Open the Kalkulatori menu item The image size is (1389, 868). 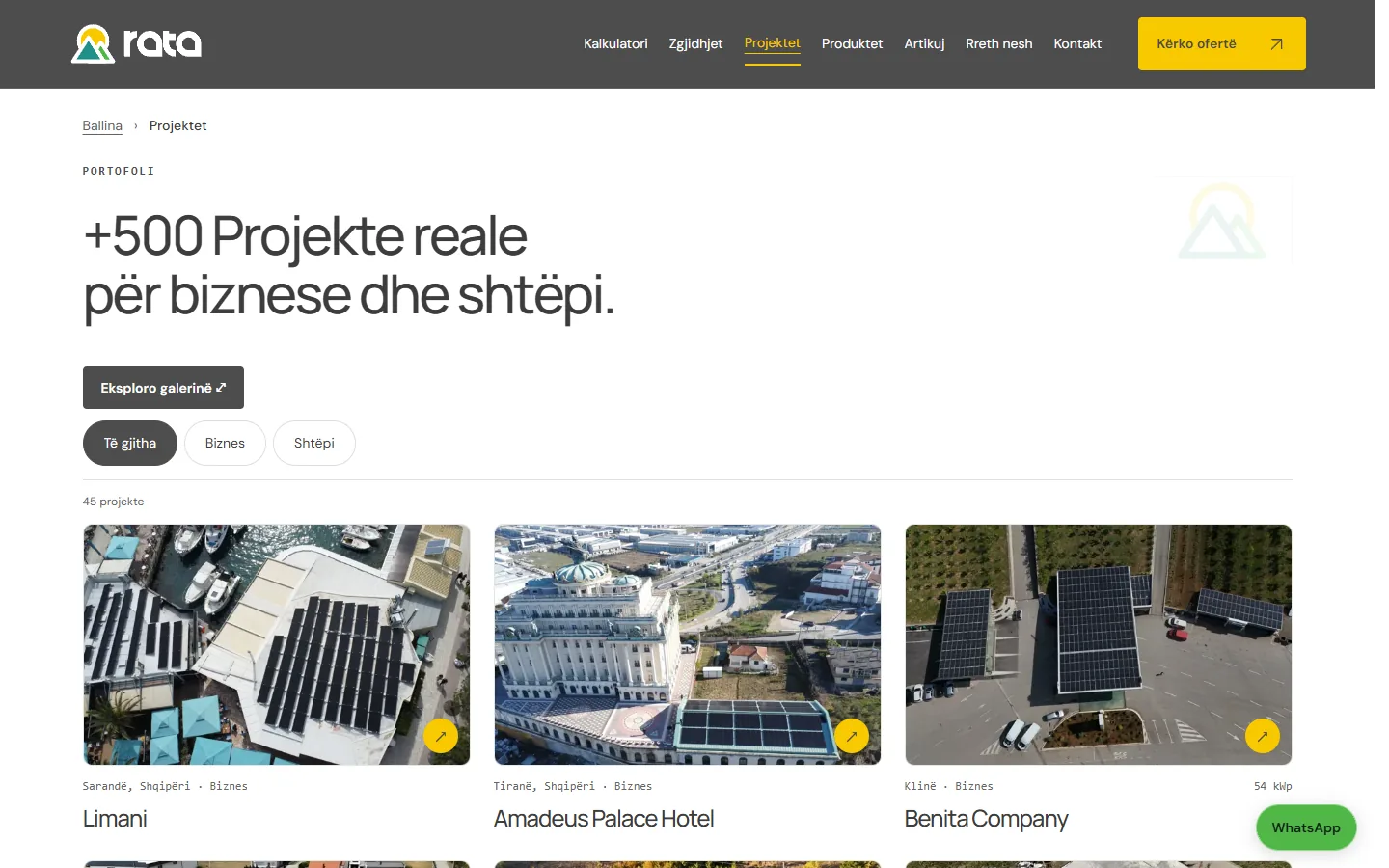click(615, 44)
